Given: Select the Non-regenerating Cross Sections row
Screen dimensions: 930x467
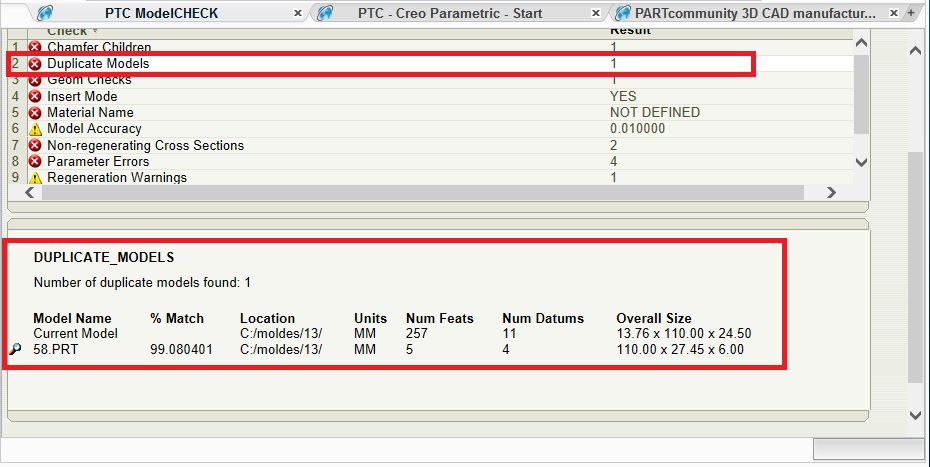Looking at the screenshot, I should pyautogui.click(x=431, y=145).
